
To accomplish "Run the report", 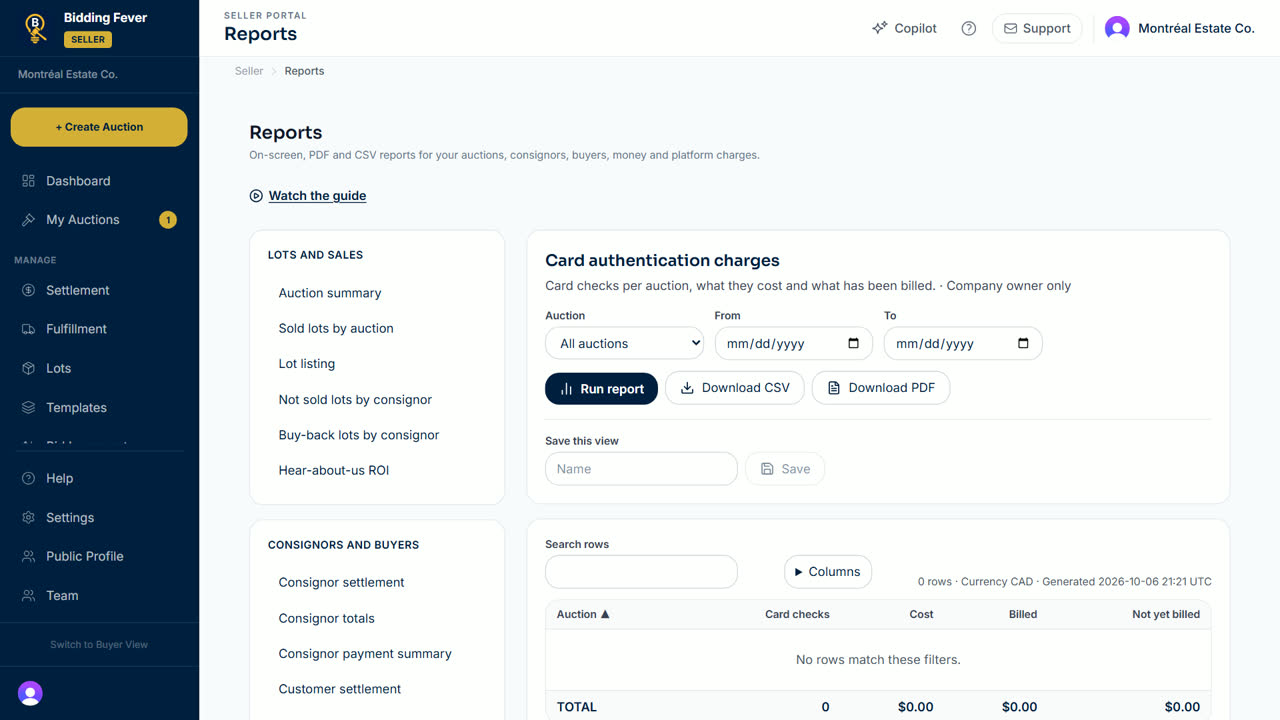I will point(601,389).
